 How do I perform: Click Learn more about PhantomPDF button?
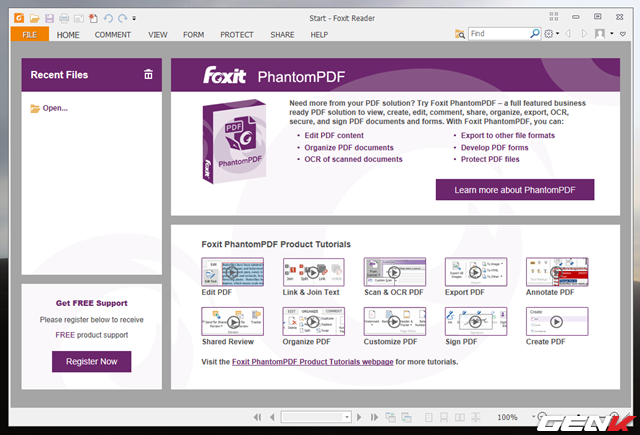coord(514,190)
